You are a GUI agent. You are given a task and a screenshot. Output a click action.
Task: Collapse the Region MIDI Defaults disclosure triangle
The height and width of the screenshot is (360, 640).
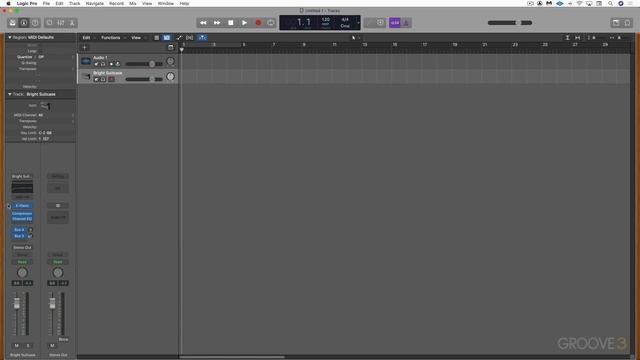point(10,37)
